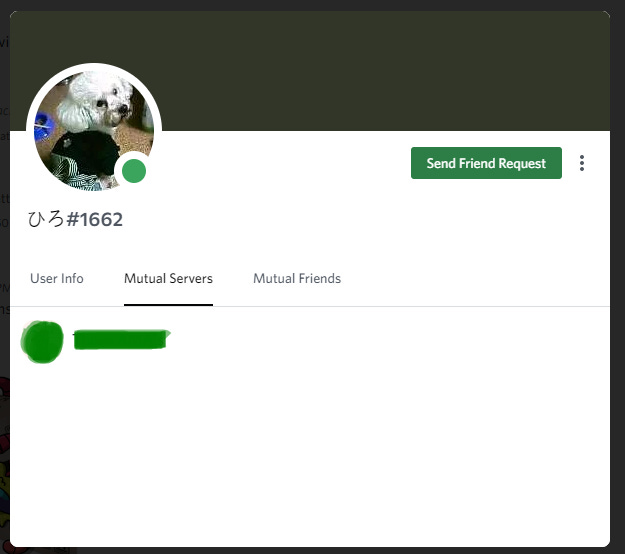
Task: Open the three-dot more options menu
Action: click(582, 163)
